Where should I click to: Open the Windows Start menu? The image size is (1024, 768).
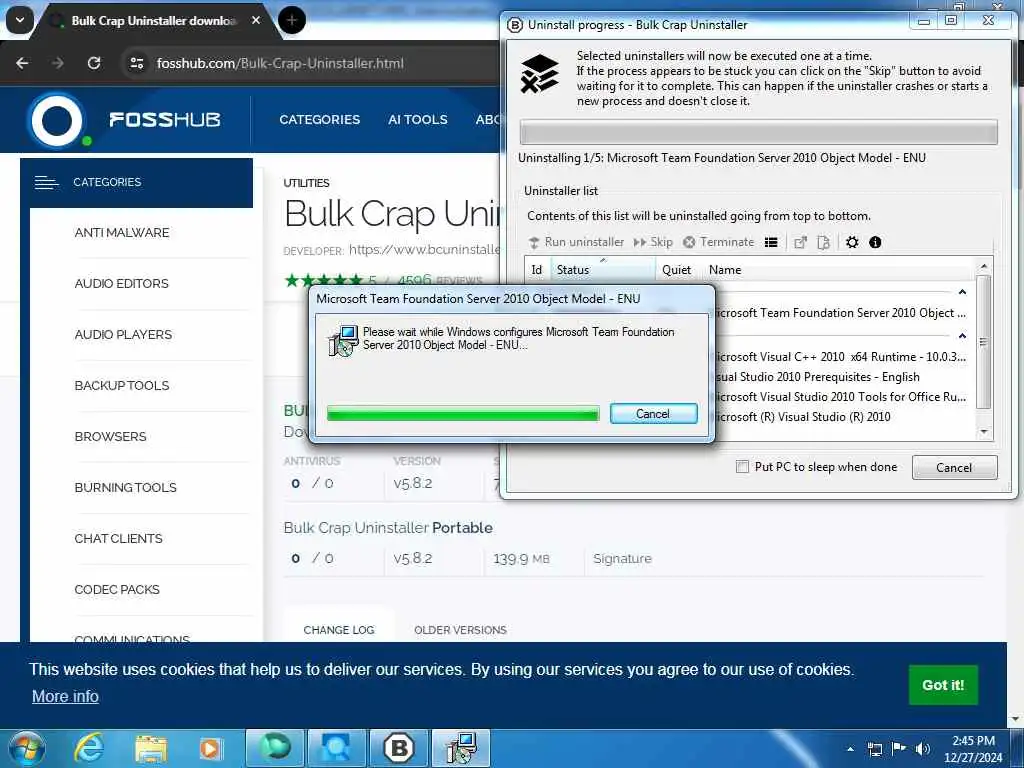point(26,748)
